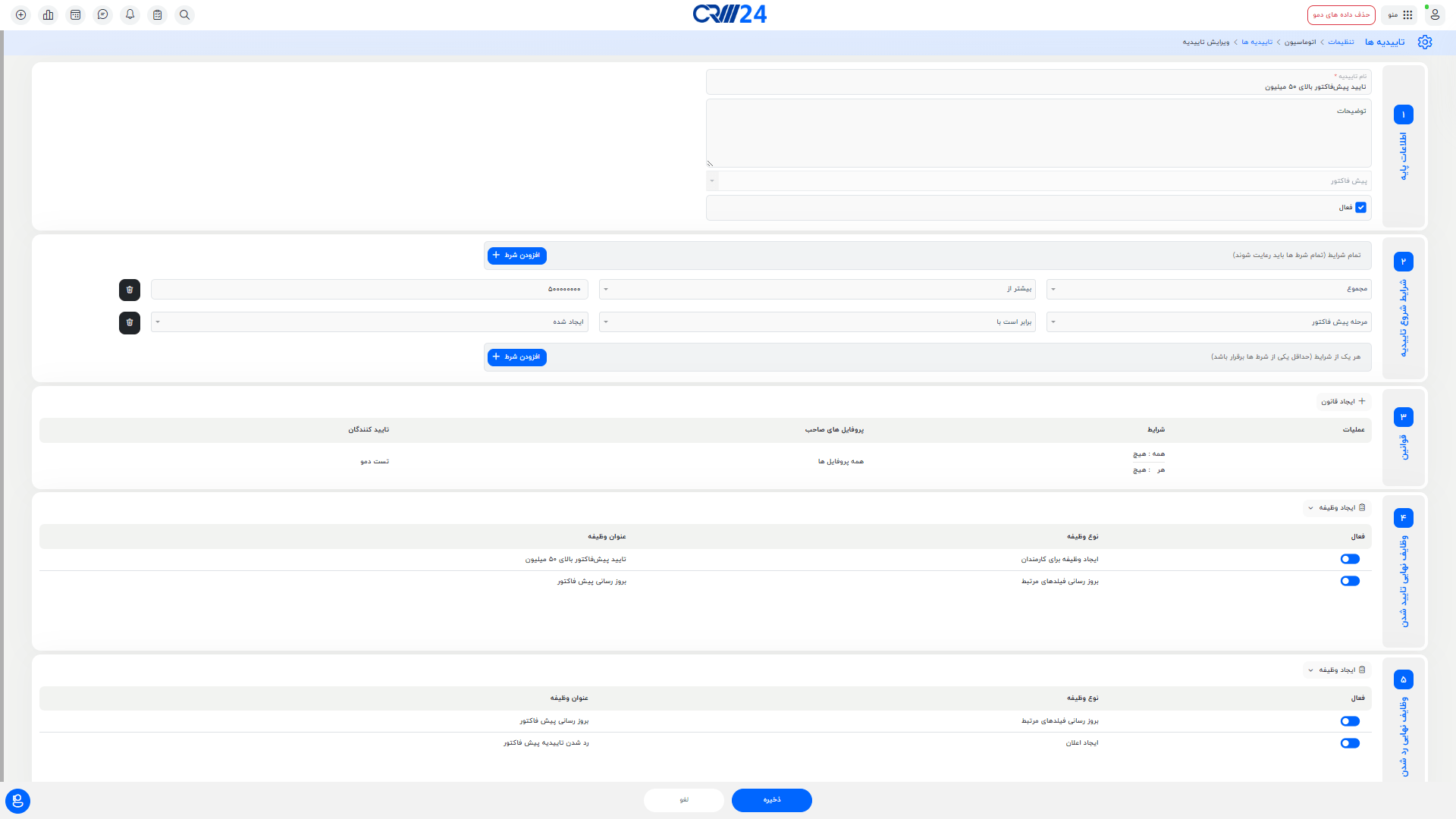Open the پیش فاکتور dropdown

point(1039,180)
